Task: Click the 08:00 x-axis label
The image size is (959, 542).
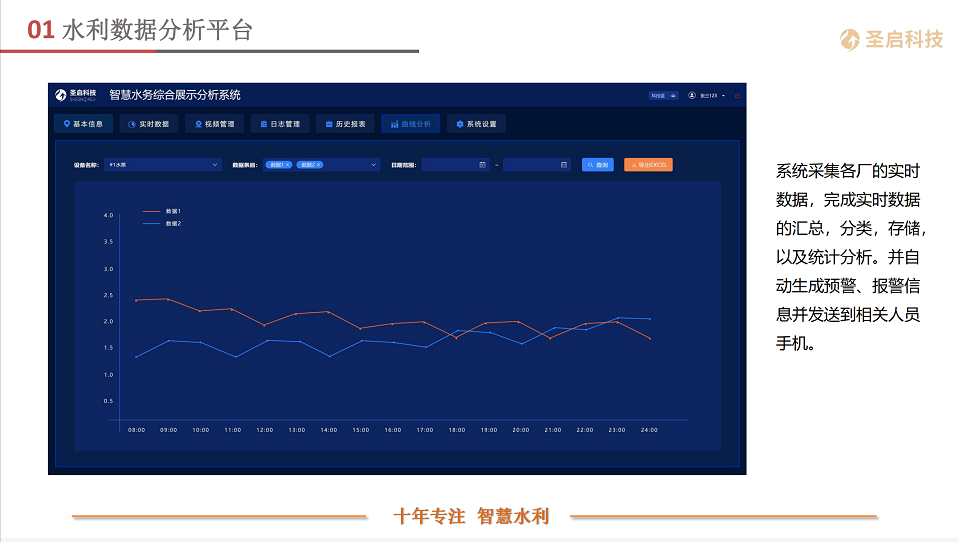Action: [136, 430]
